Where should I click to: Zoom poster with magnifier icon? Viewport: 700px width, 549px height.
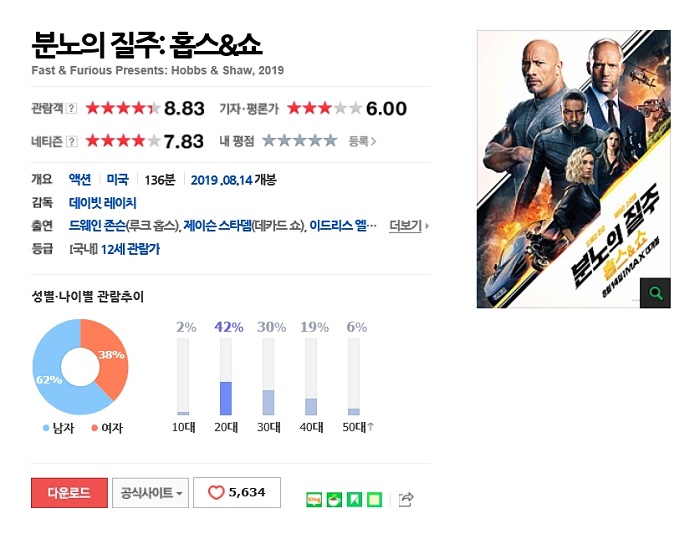click(655, 293)
